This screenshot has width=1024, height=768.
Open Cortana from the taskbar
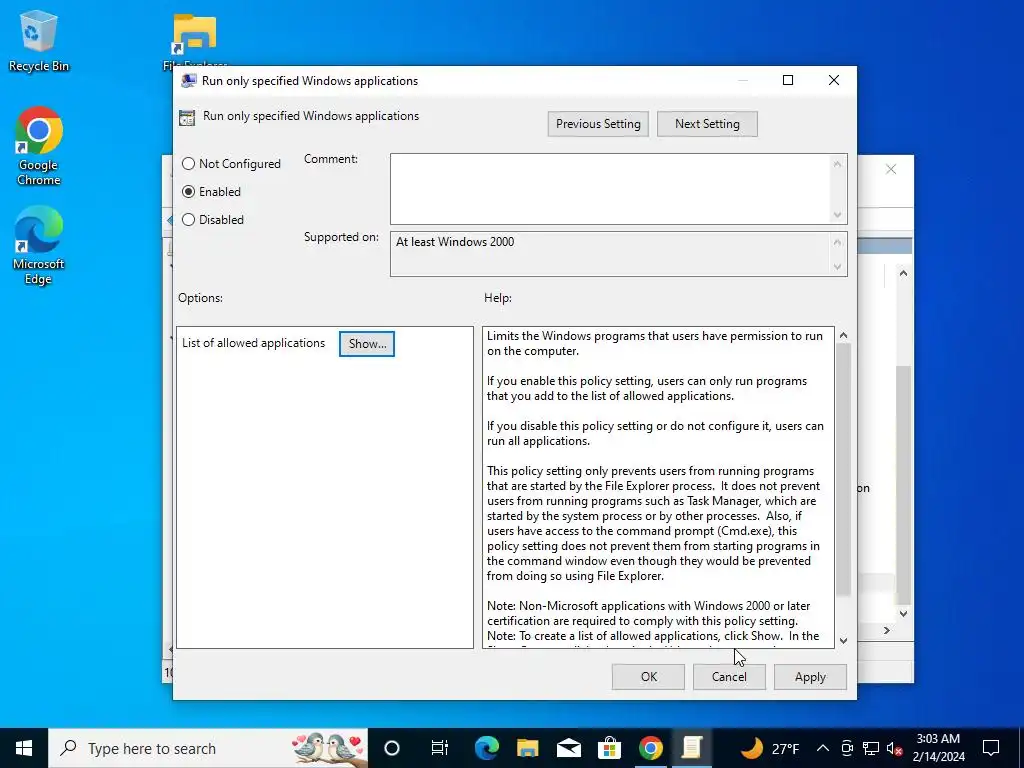point(392,748)
